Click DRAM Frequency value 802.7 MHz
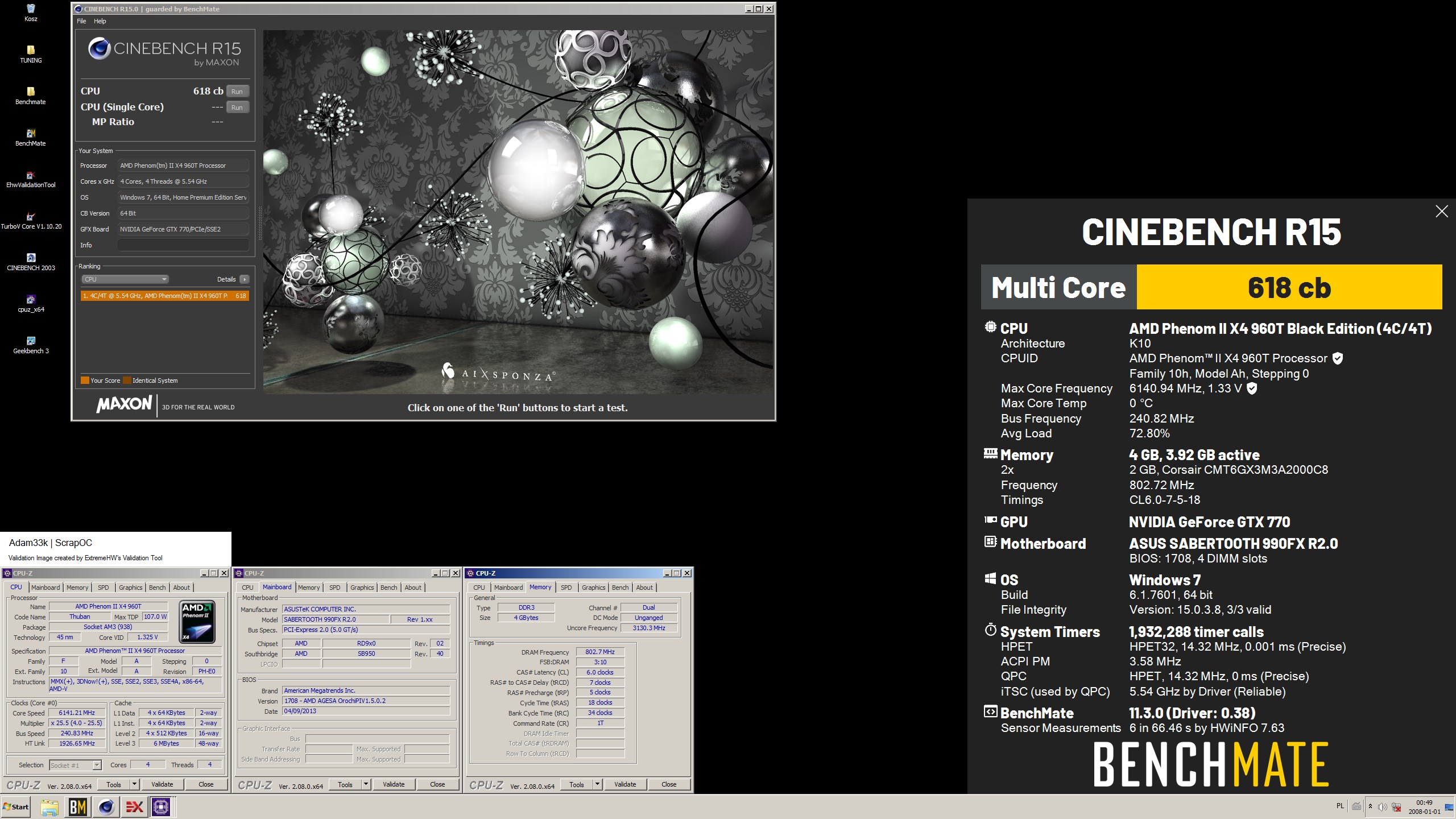The height and width of the screenshot is (819, 1456). click(x=600, y=652)
